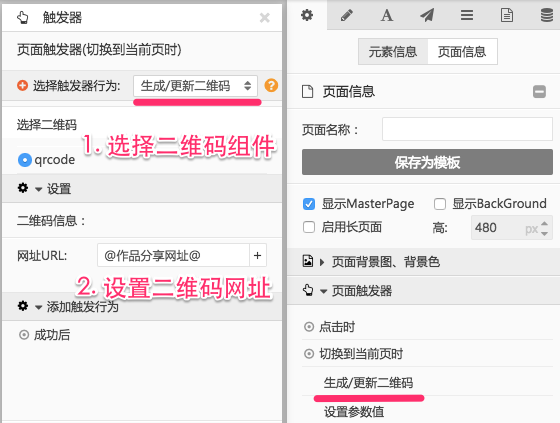
Task: Click the orange question mark help icon
Action: tap(271, 85)
